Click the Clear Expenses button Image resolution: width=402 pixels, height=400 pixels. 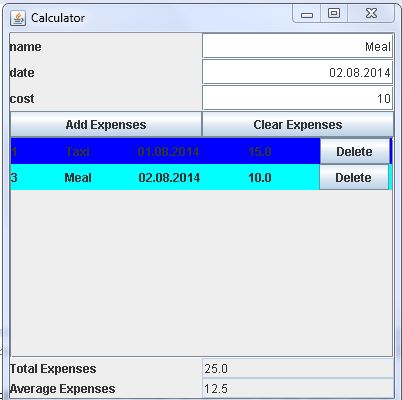[x=297, y=124]
